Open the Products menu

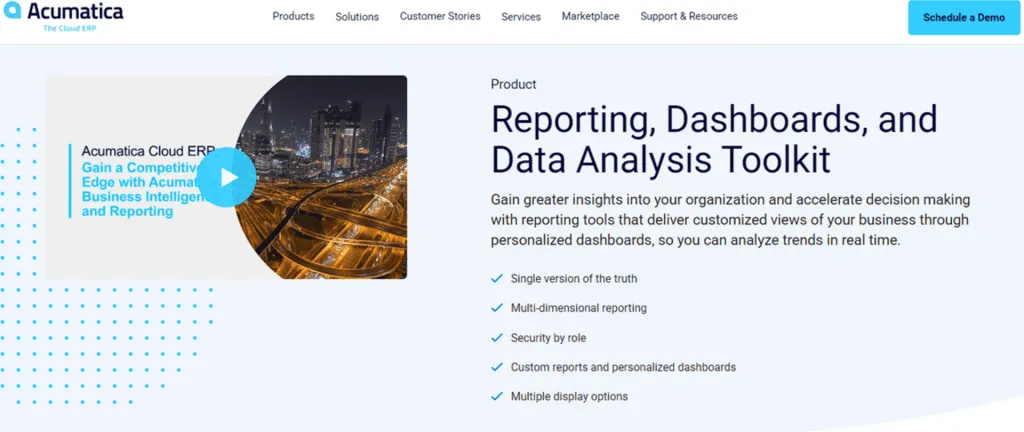click(293, 16)
